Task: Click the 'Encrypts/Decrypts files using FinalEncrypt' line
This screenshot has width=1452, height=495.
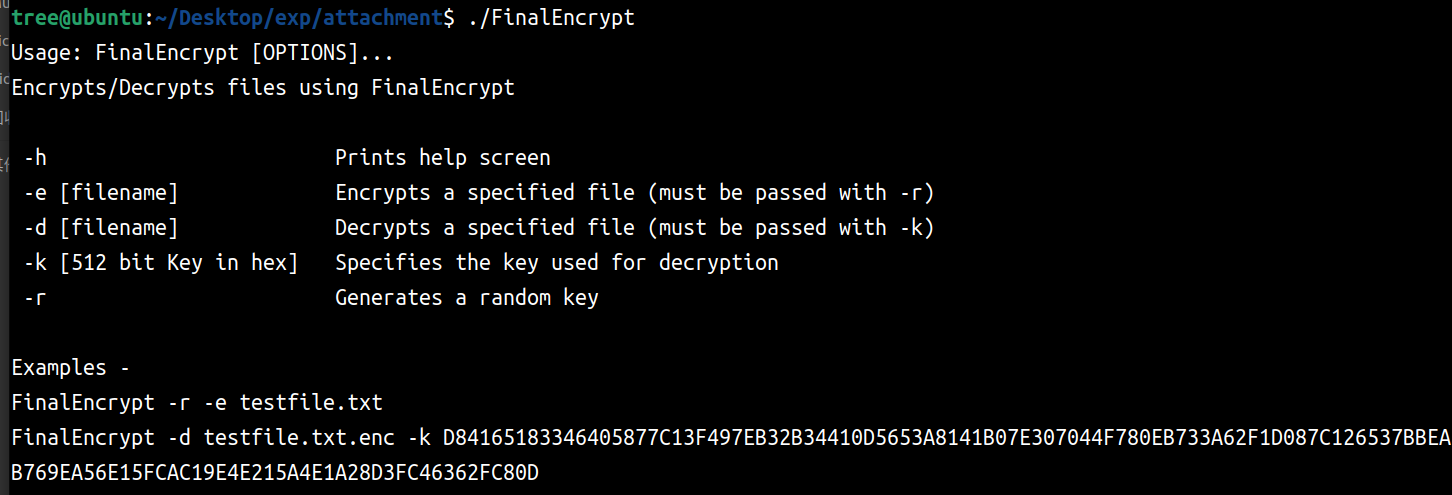Action: [263, 88]
